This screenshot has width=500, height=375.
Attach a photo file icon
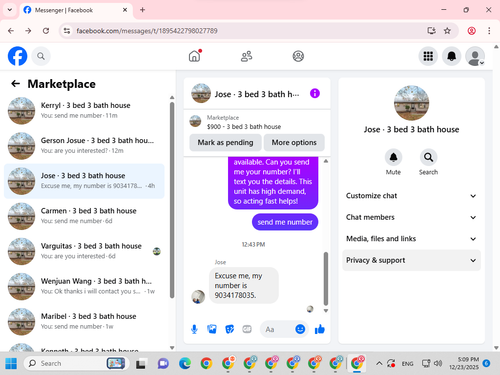click(212, 329)
